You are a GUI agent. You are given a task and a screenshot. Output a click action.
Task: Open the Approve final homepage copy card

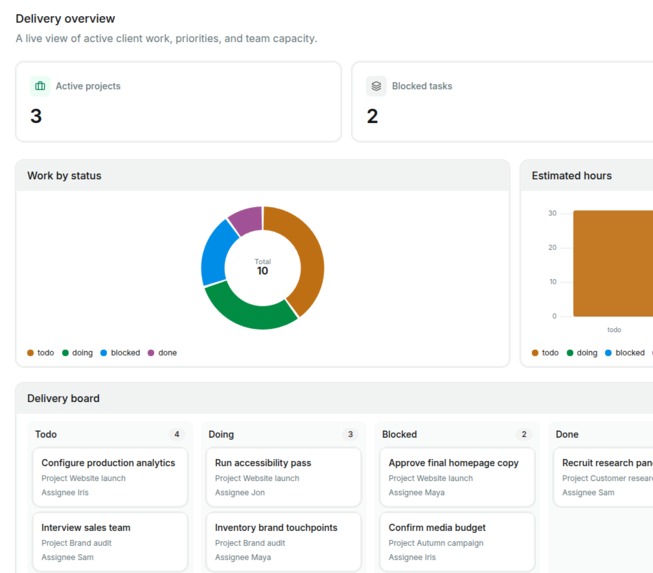tap(457, 477)
